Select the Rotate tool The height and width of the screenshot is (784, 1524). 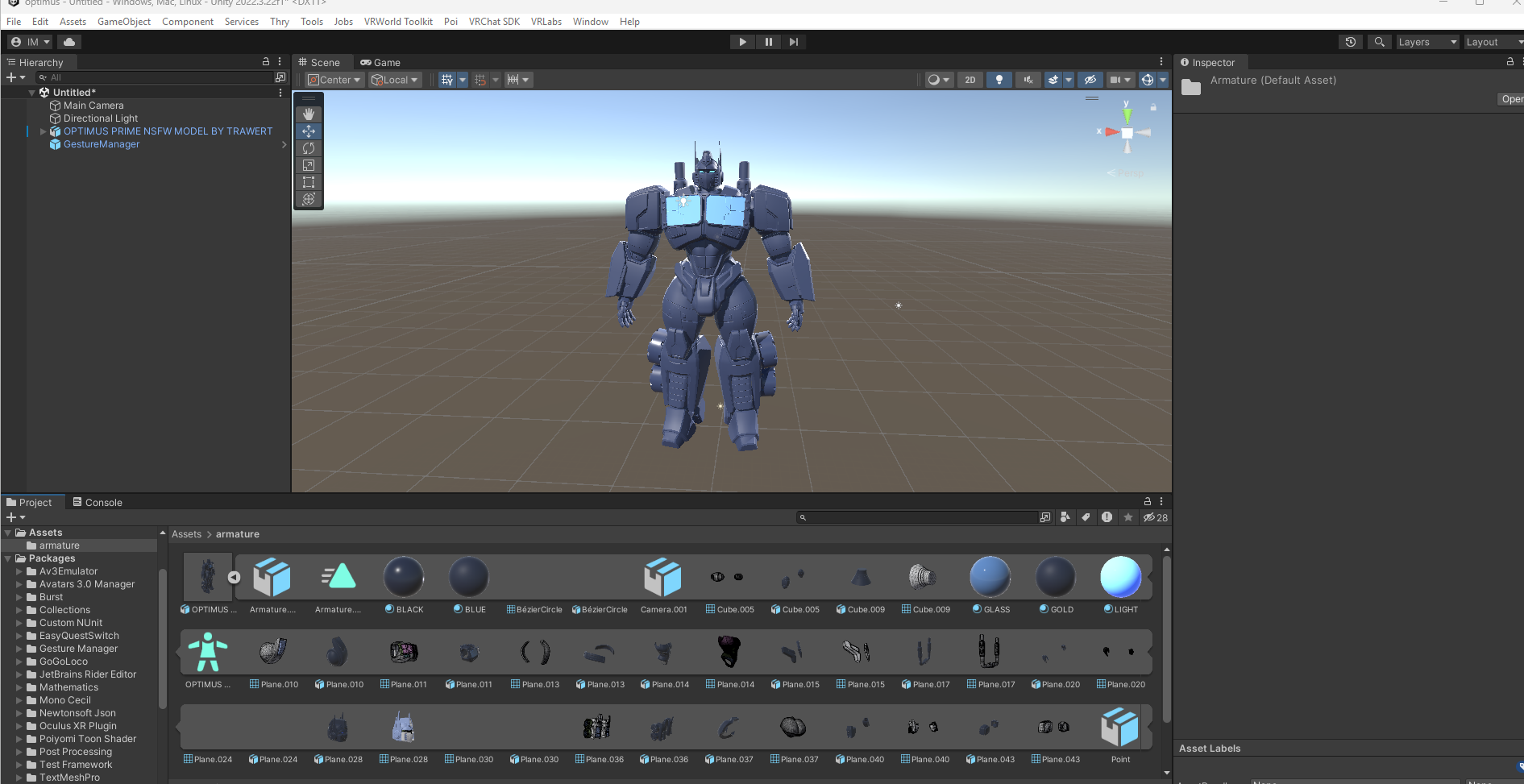coord(309,148)
